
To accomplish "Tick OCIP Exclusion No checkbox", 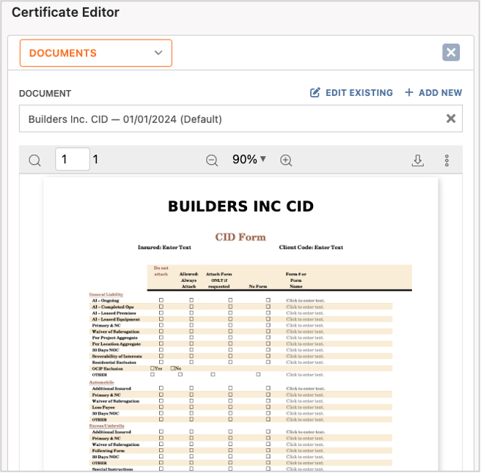I will click(172, 368).
